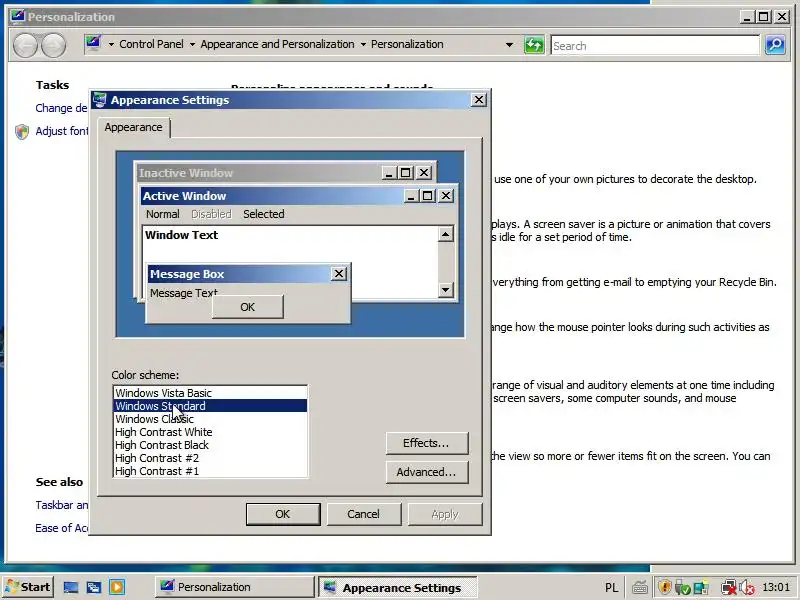Click Appearance and Personalization breadcrumb

coord(277,44)
